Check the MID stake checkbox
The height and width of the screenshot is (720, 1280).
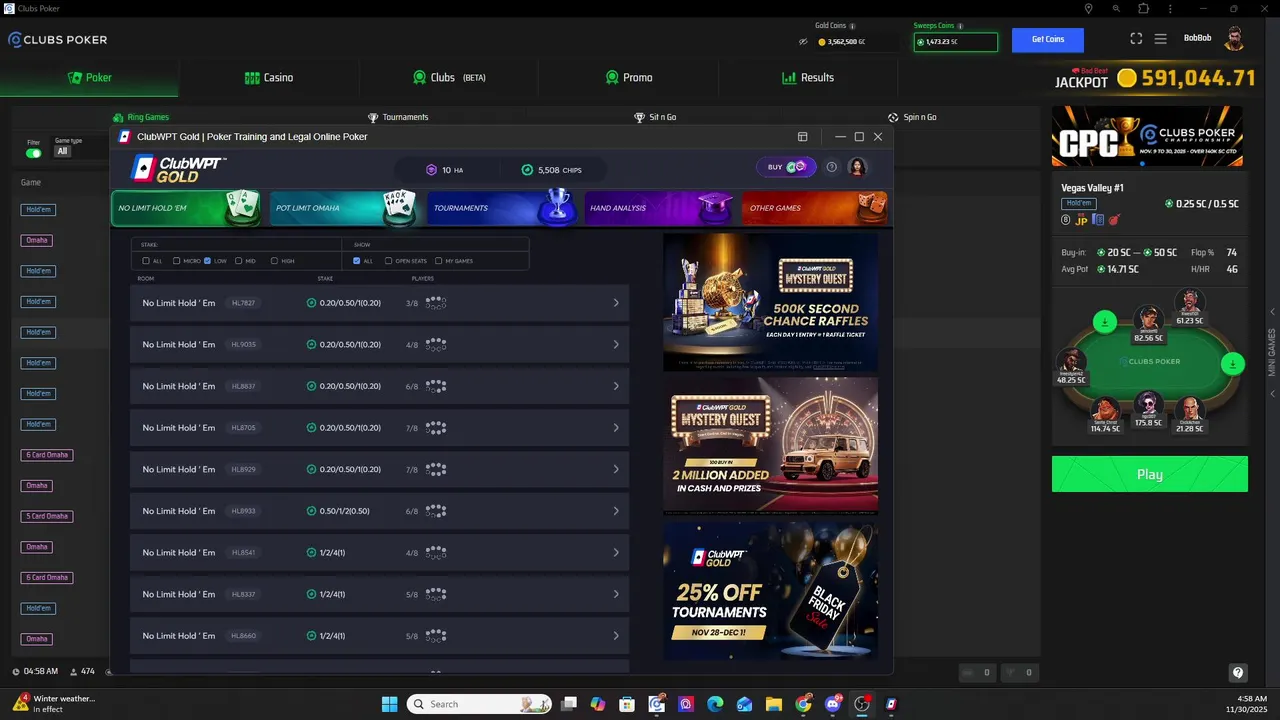pos(239,261)
